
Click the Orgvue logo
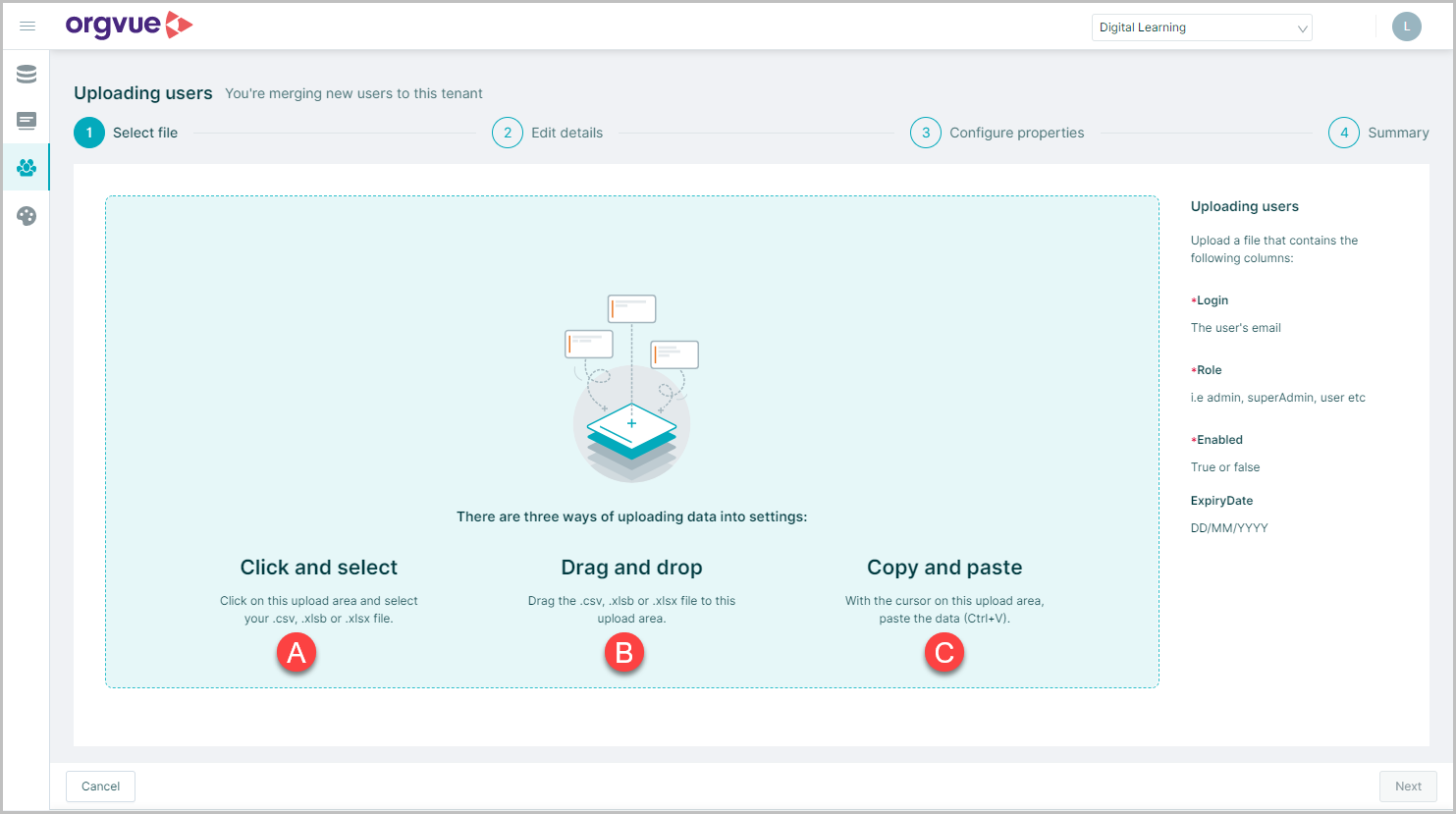(x=129, y=26)
